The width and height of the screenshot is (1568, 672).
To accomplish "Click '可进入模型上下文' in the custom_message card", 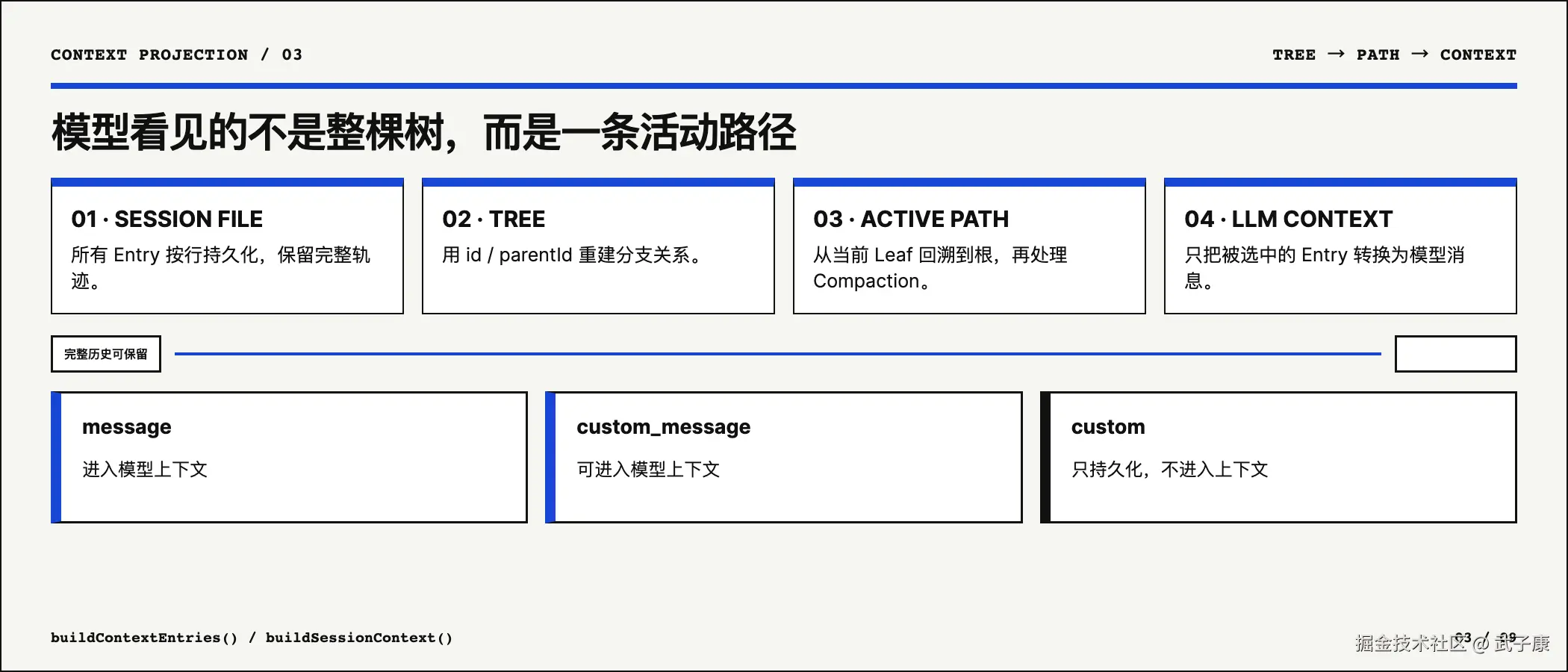I will pos(648,469).
